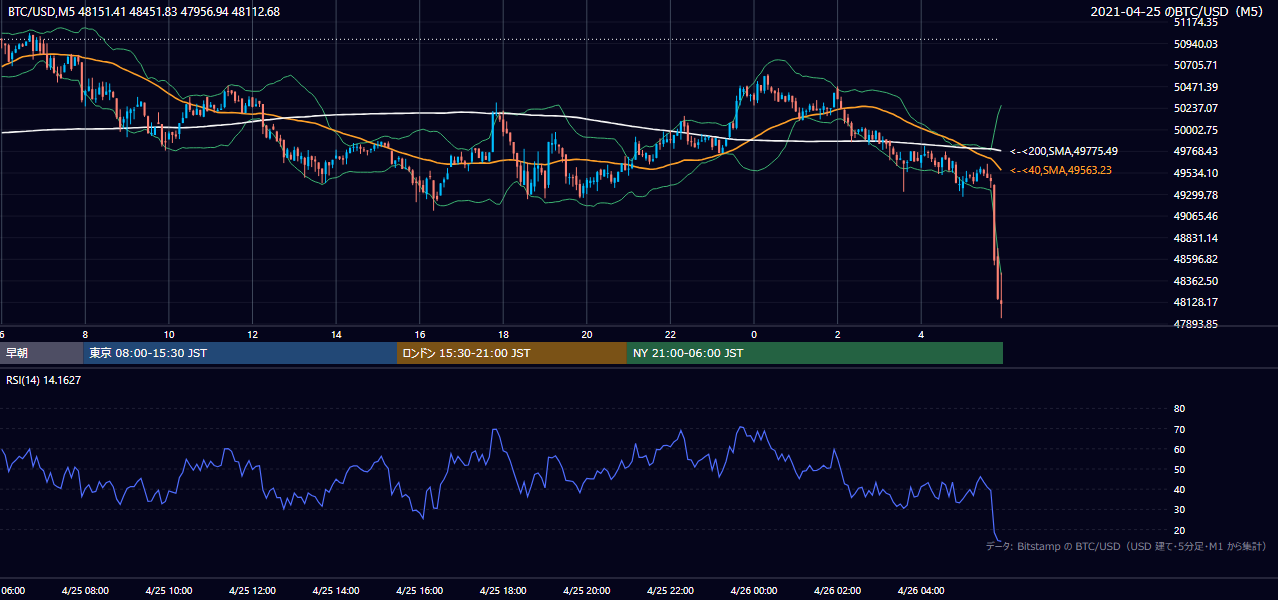
Task: Click hour label 10 under price chart
Action: point(169,334)
